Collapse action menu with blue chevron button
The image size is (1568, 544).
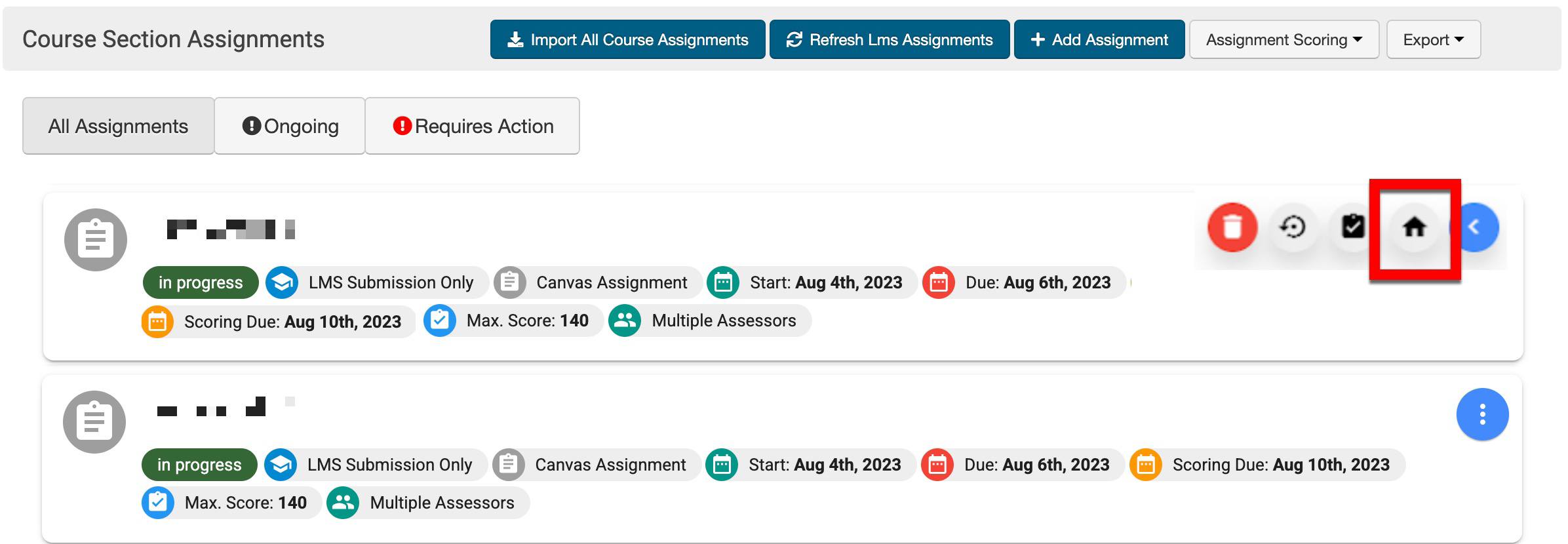[x=1478, y=227]
